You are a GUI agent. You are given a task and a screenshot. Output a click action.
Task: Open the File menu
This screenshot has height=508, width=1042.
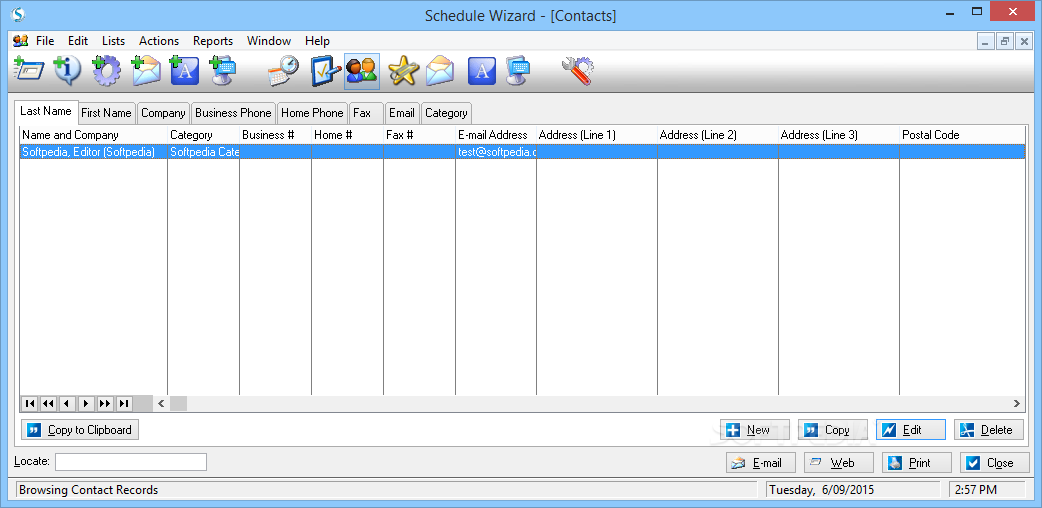(45, 41)
